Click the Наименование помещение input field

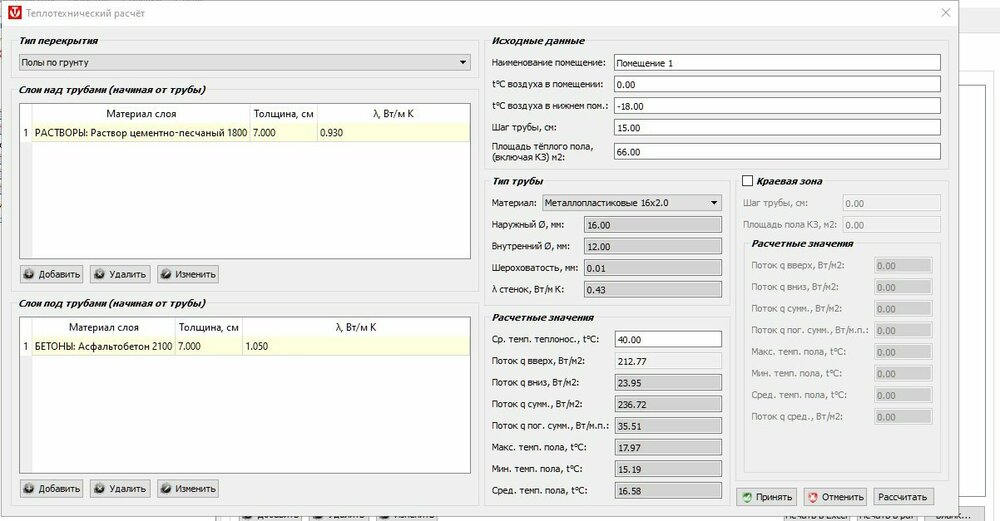[776, 63]
